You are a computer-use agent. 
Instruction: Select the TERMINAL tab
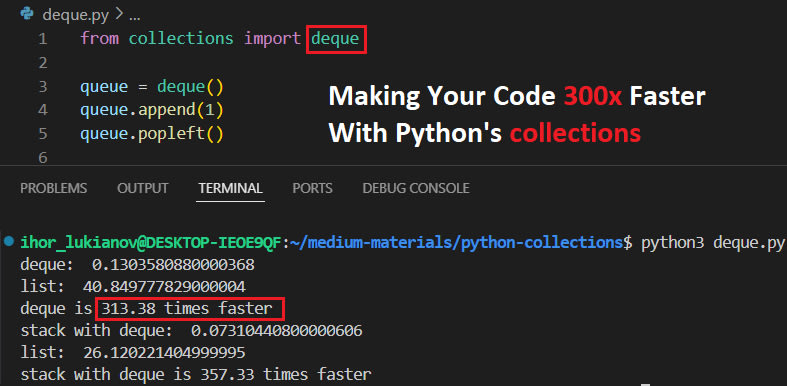[230, 188]
